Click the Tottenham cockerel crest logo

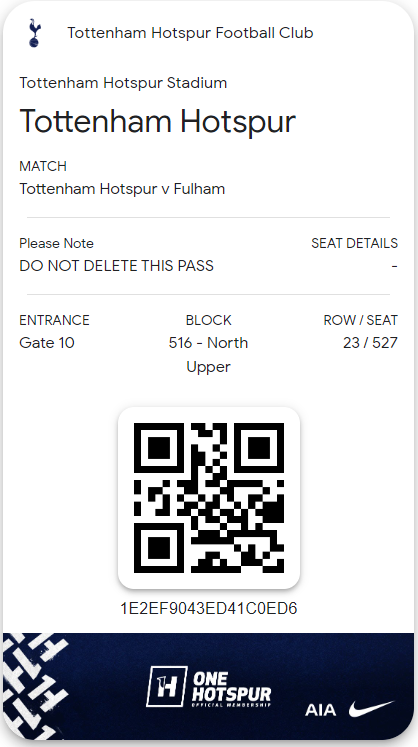(34, 33)
